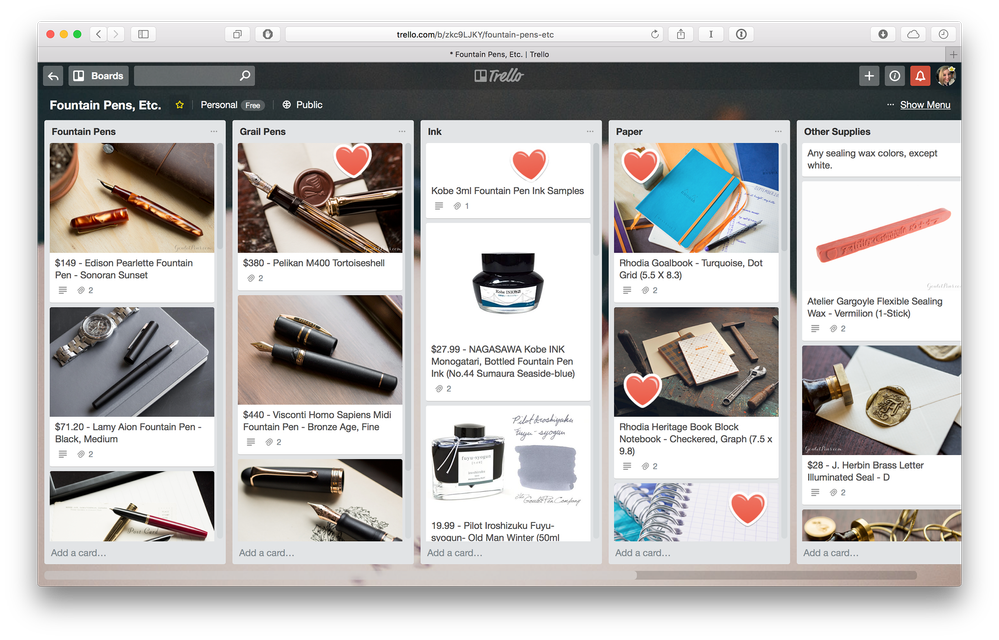Add a card to Other Supplies list
Screen dimensions: 999x640
pos(831,553)
